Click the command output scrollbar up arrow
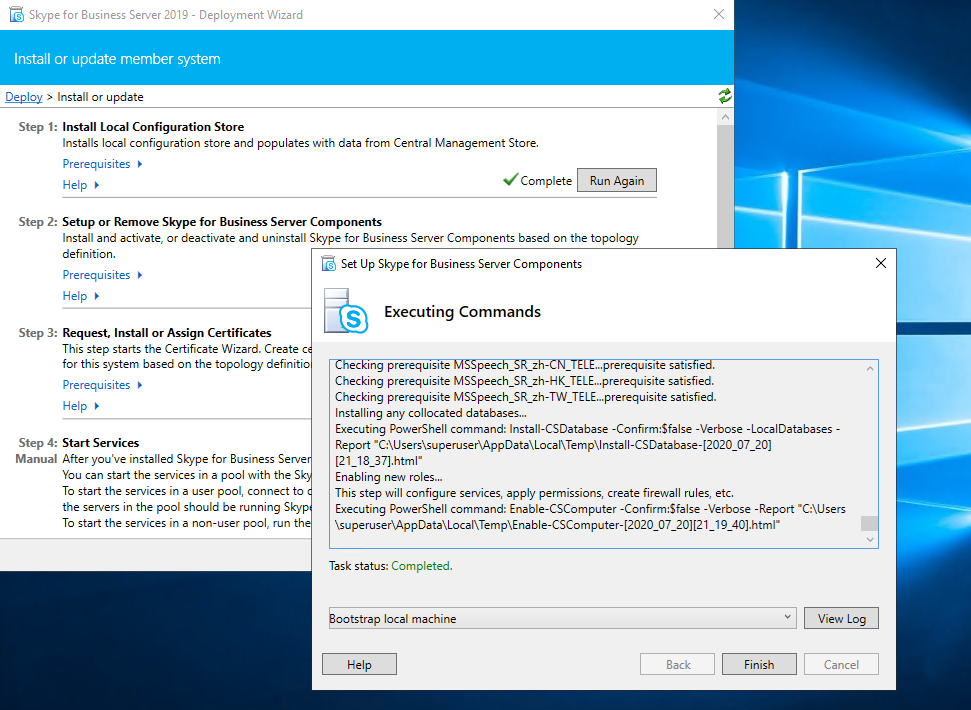This screenshot has width=971, height=710. (x=869, y=369)
